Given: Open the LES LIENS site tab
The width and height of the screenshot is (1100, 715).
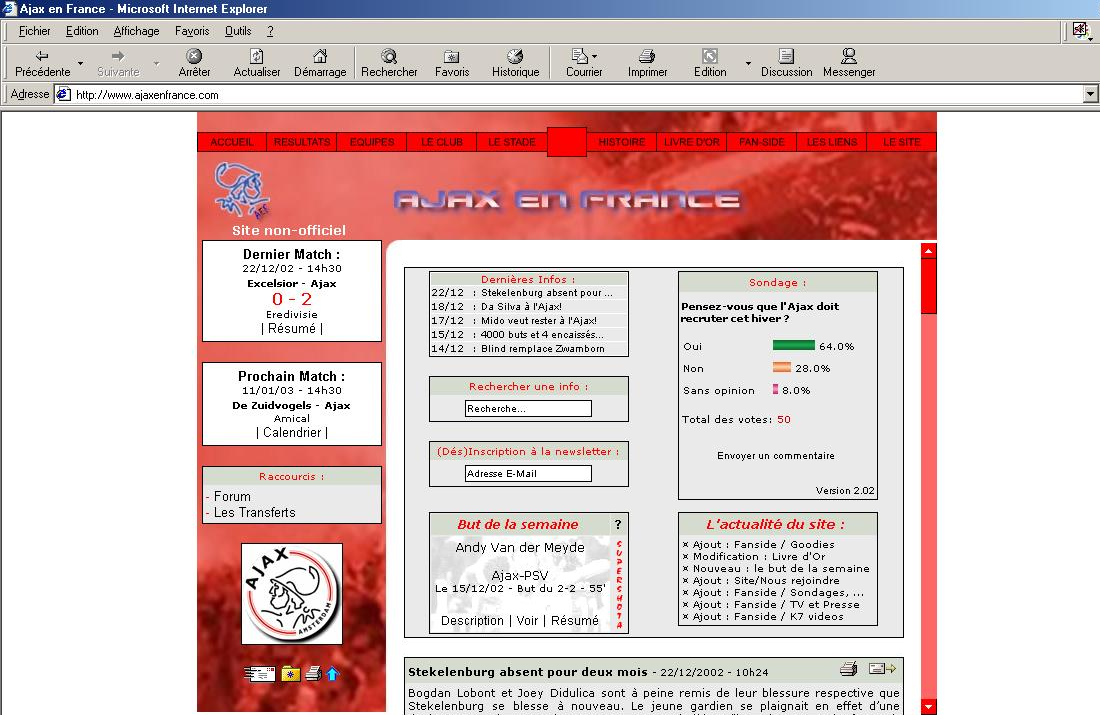Looking at the screenshot, I should click(832, 142).
